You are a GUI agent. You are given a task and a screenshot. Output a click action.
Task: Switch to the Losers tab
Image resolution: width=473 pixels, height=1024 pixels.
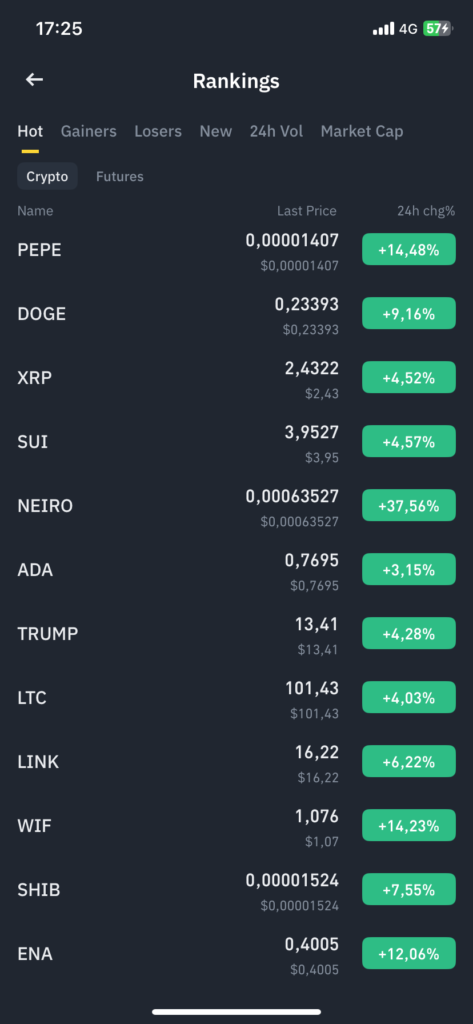[x=158, y=131]
